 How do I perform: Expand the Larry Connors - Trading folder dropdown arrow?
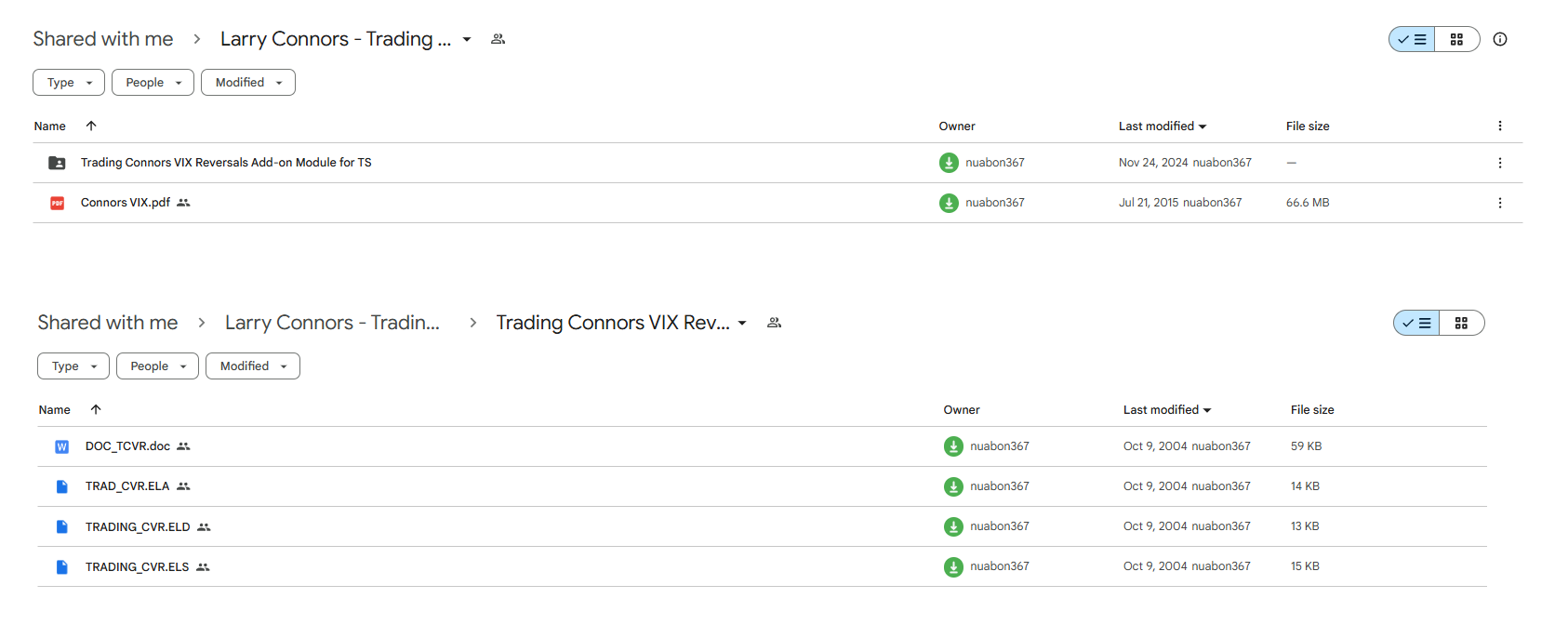467,39
